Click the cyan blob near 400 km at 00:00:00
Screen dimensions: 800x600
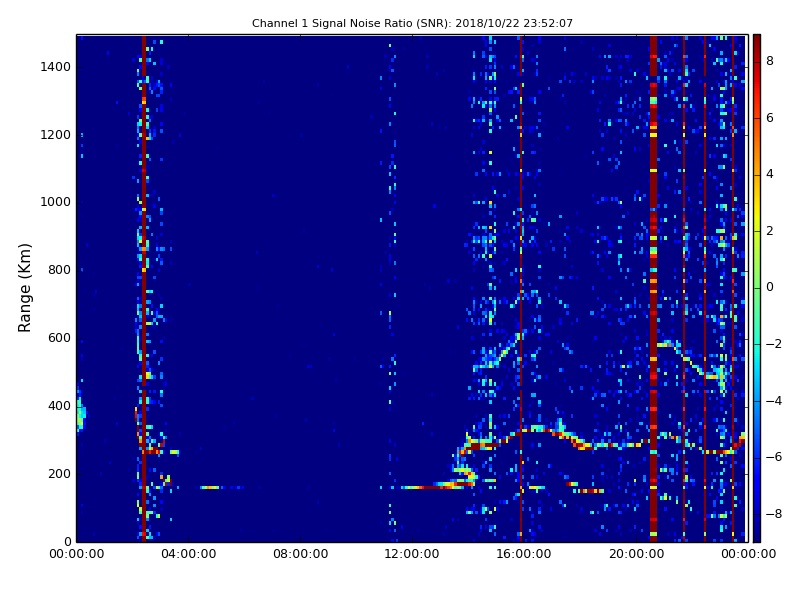click(81, 412)
